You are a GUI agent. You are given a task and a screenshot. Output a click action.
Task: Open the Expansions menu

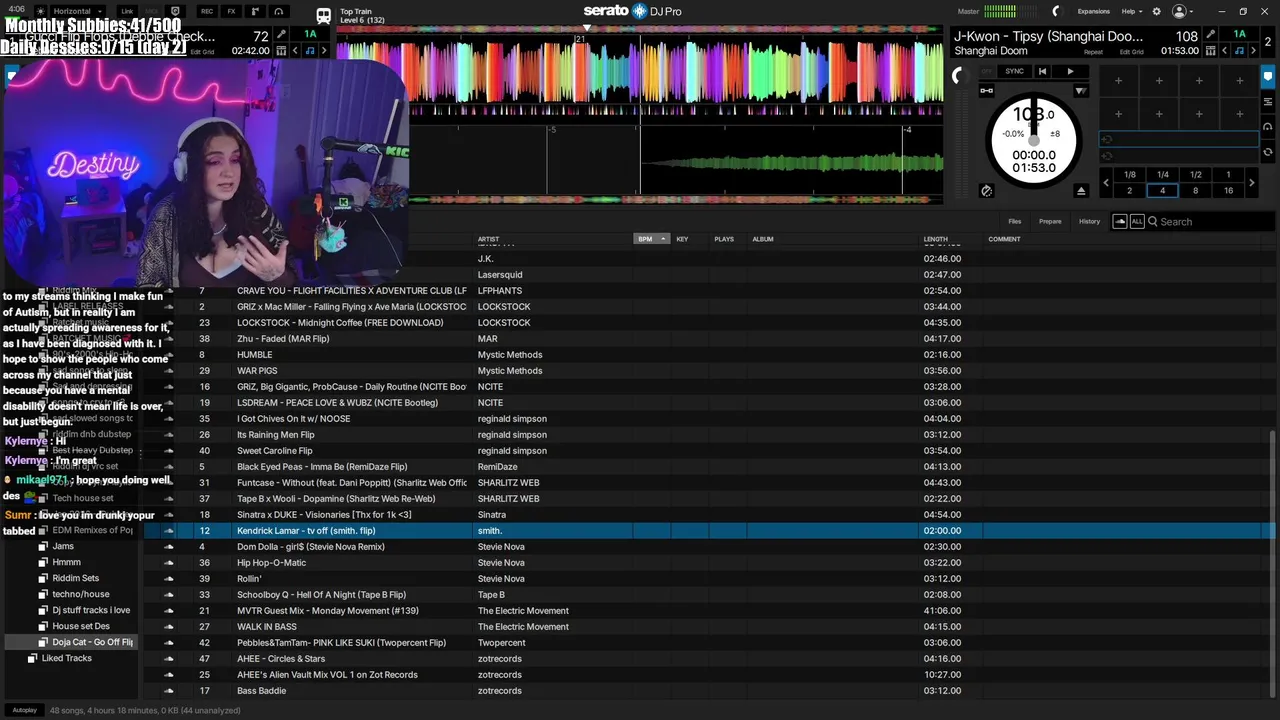(1093, 11)
